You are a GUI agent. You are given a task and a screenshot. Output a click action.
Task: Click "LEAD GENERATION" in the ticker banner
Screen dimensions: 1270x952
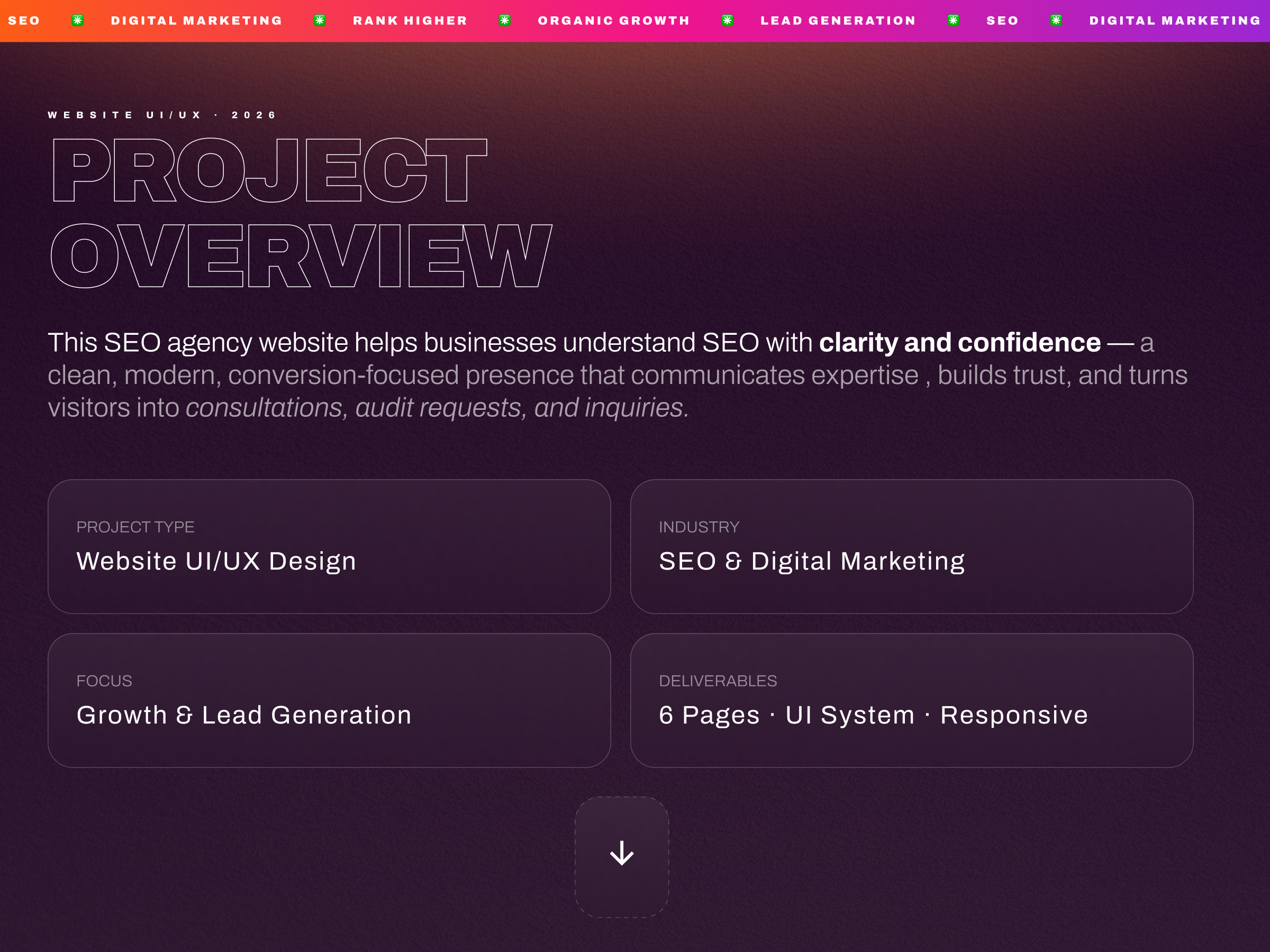838,21
